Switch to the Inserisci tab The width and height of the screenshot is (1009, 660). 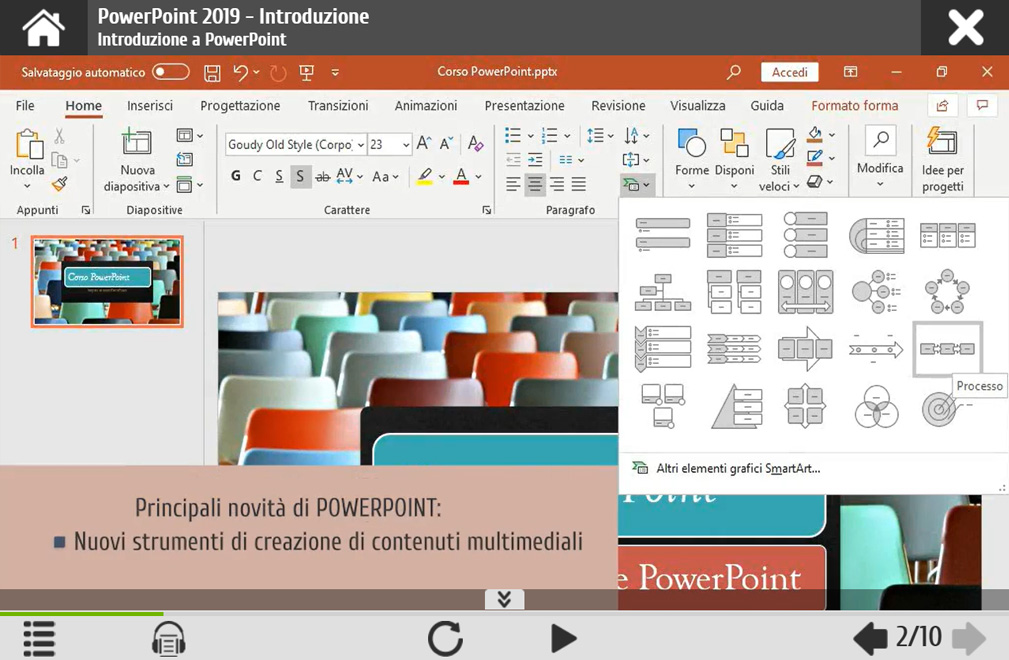tap(150, 105)
